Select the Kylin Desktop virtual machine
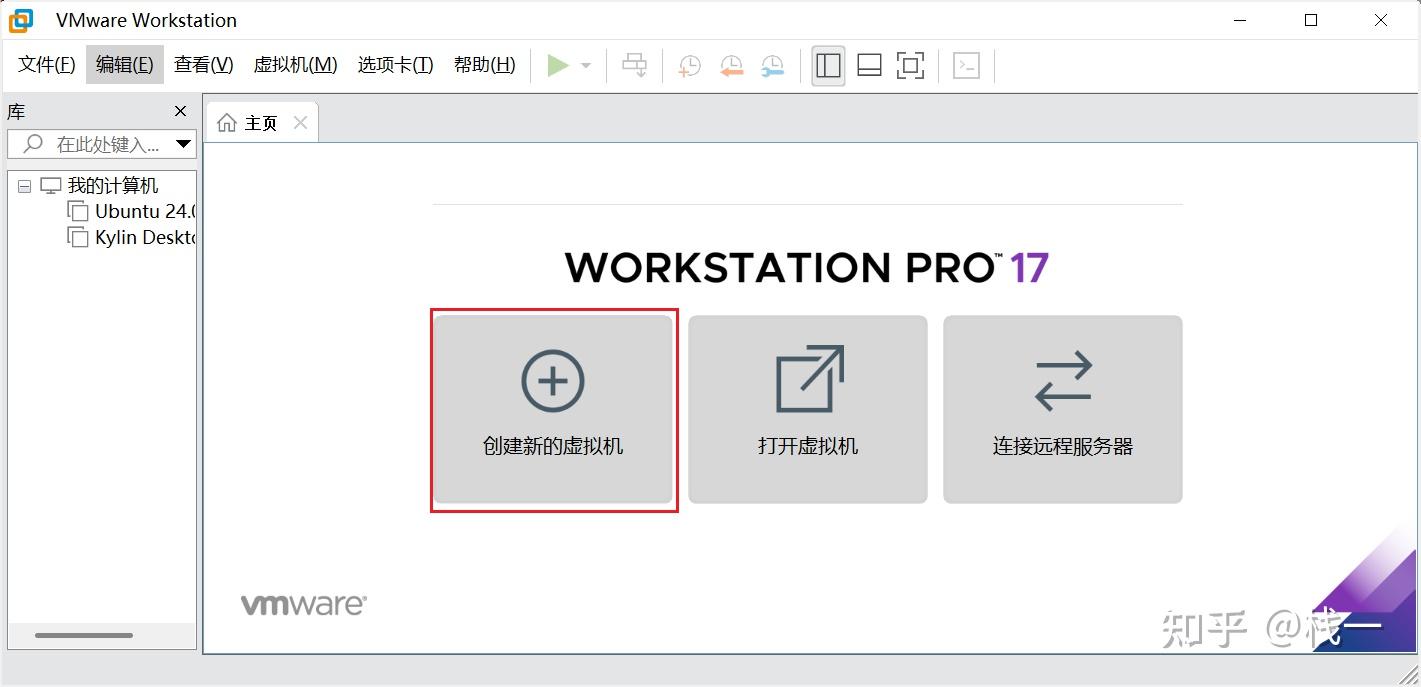Viewport: 1421px width, 687px height. (146, 238)
